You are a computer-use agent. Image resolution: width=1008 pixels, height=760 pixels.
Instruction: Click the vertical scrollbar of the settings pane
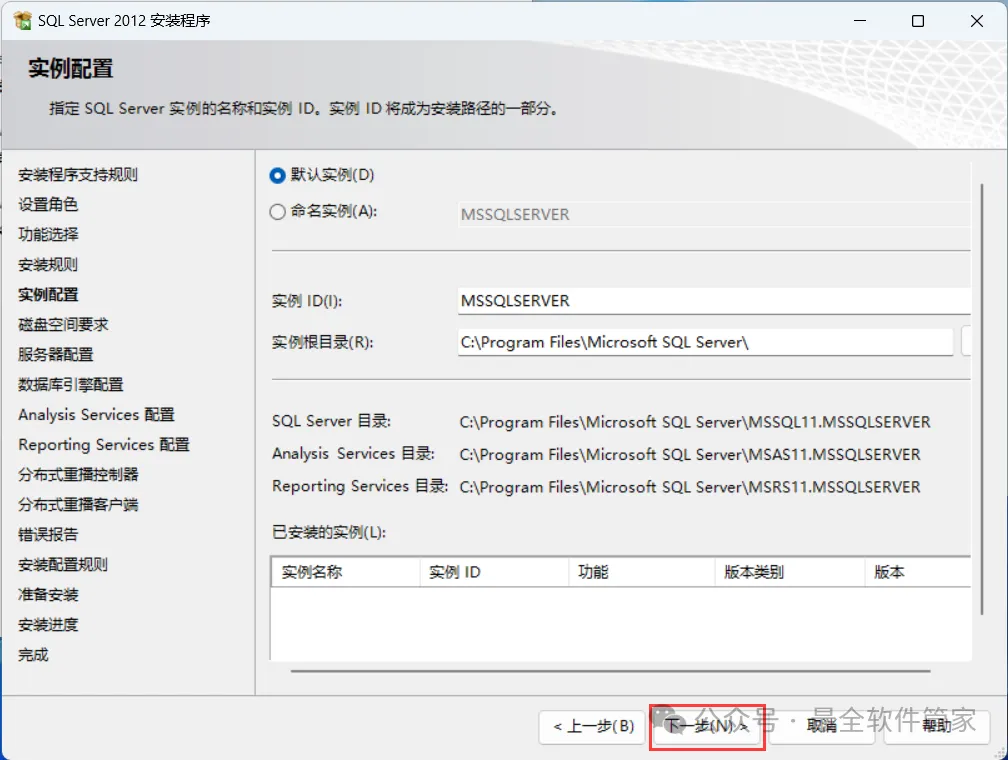tap(982, 399)
